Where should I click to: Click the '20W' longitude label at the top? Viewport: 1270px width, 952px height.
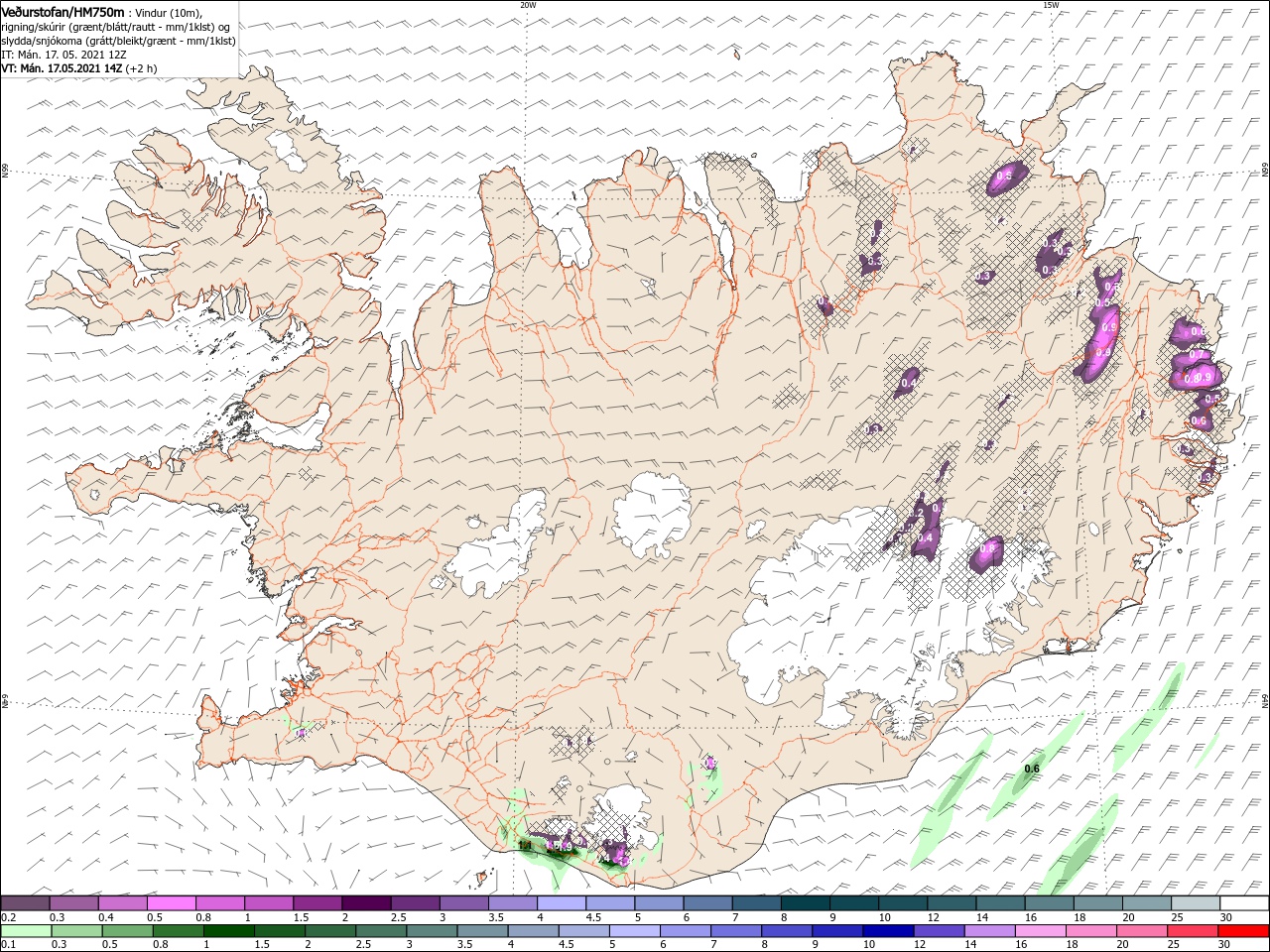point(528,5)
